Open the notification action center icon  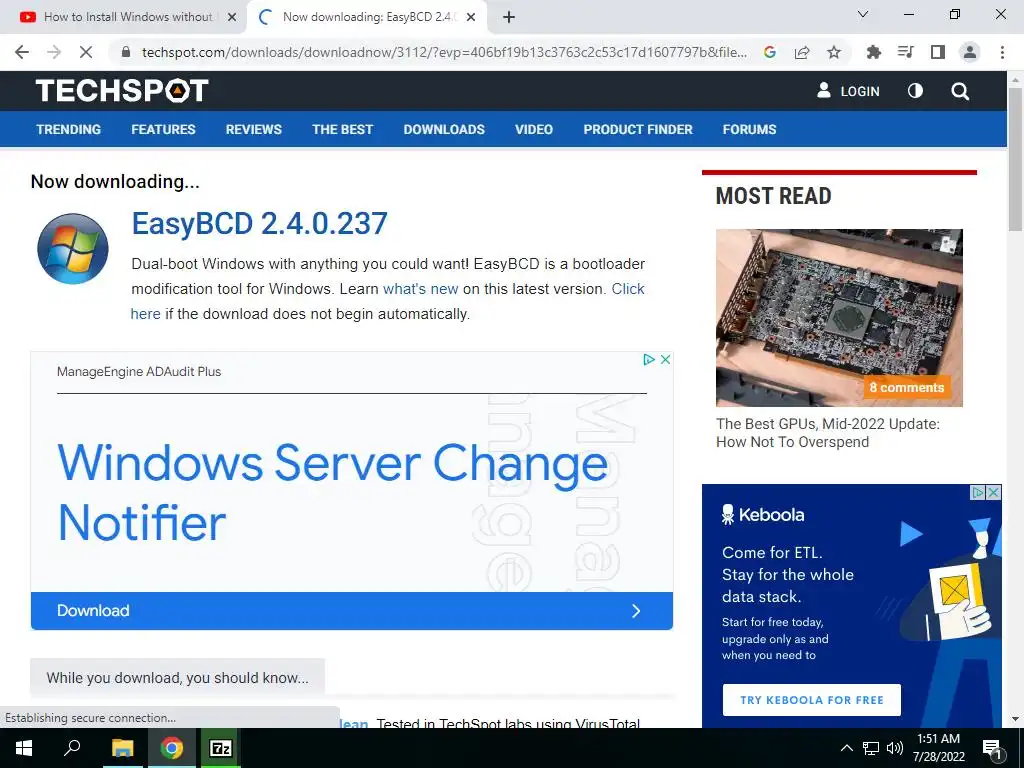click(x=992, y=749)
